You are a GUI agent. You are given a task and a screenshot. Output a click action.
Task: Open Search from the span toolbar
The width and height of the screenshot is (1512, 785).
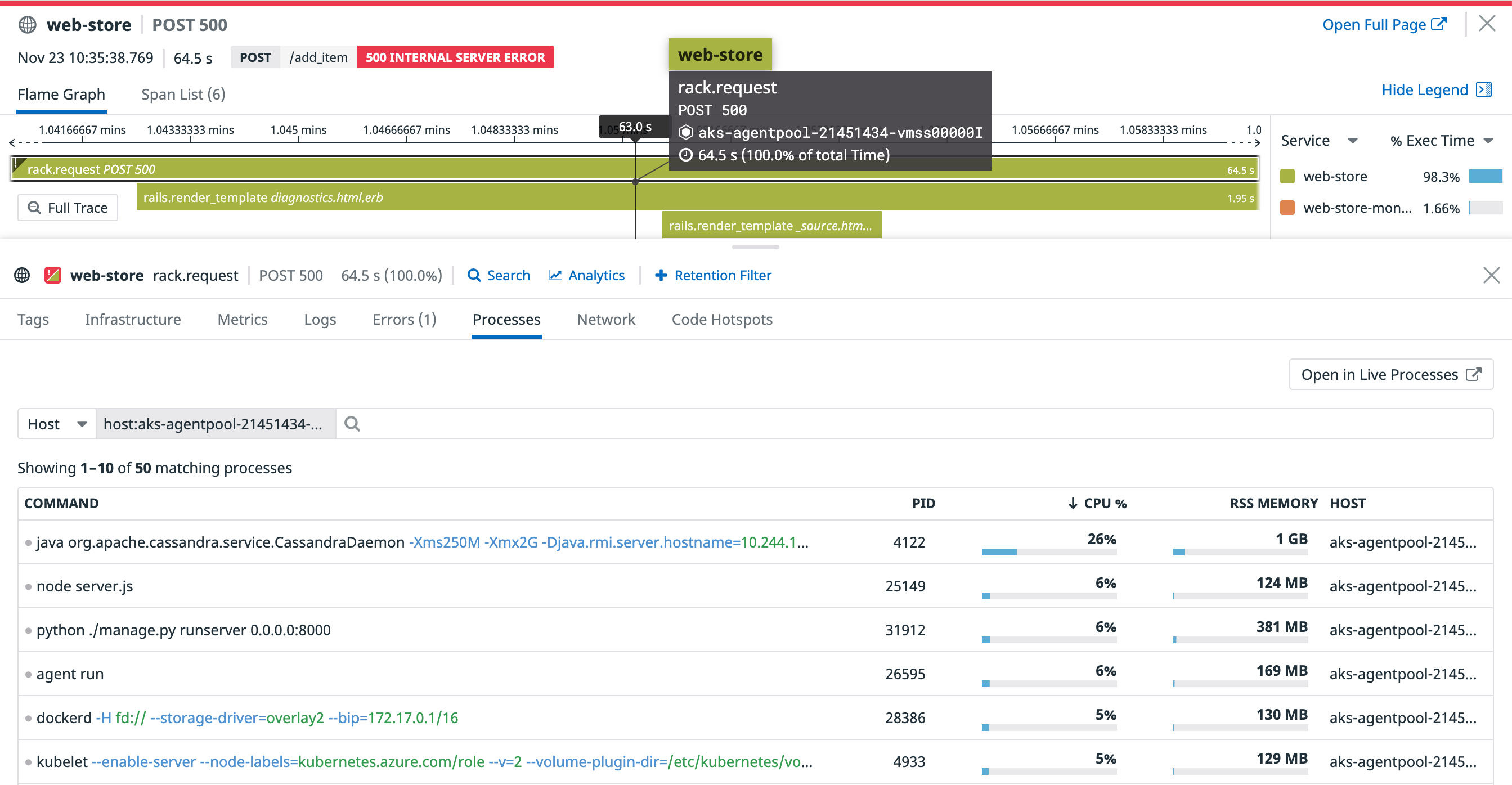[499, 275]
